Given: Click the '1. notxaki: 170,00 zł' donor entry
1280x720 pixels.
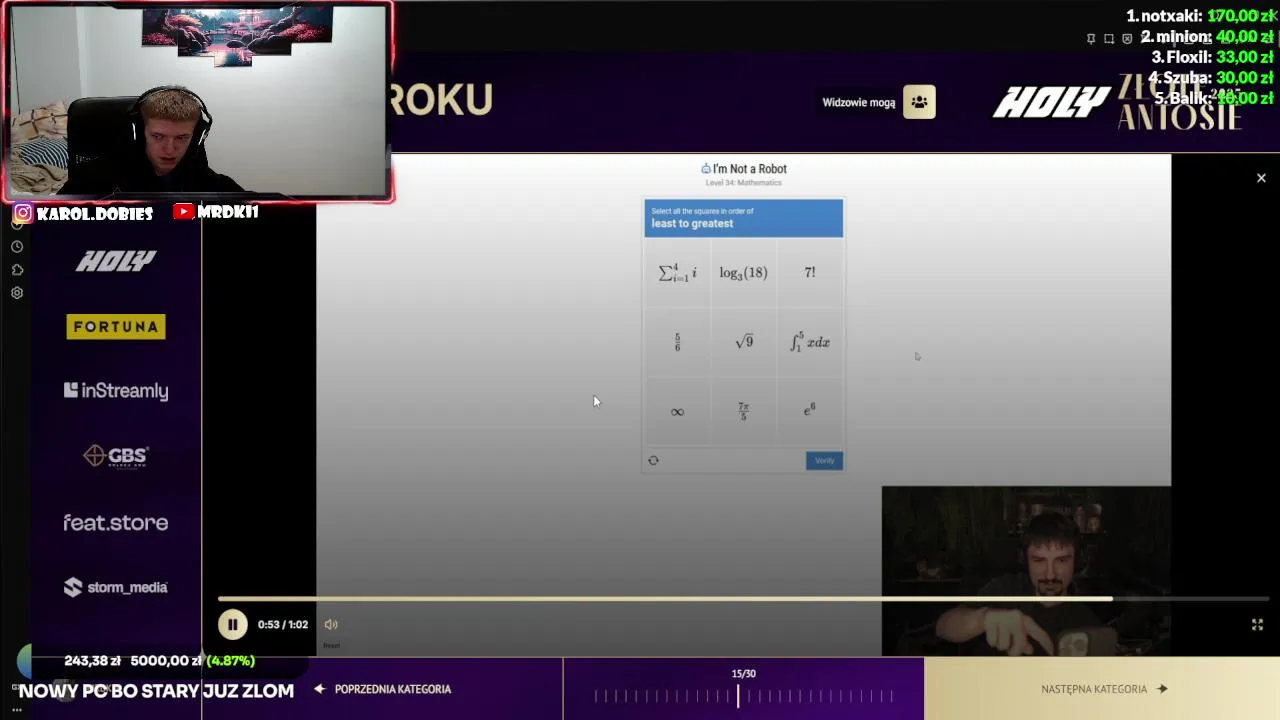Looking at the screenshot, I should [x=1200, y=16].
